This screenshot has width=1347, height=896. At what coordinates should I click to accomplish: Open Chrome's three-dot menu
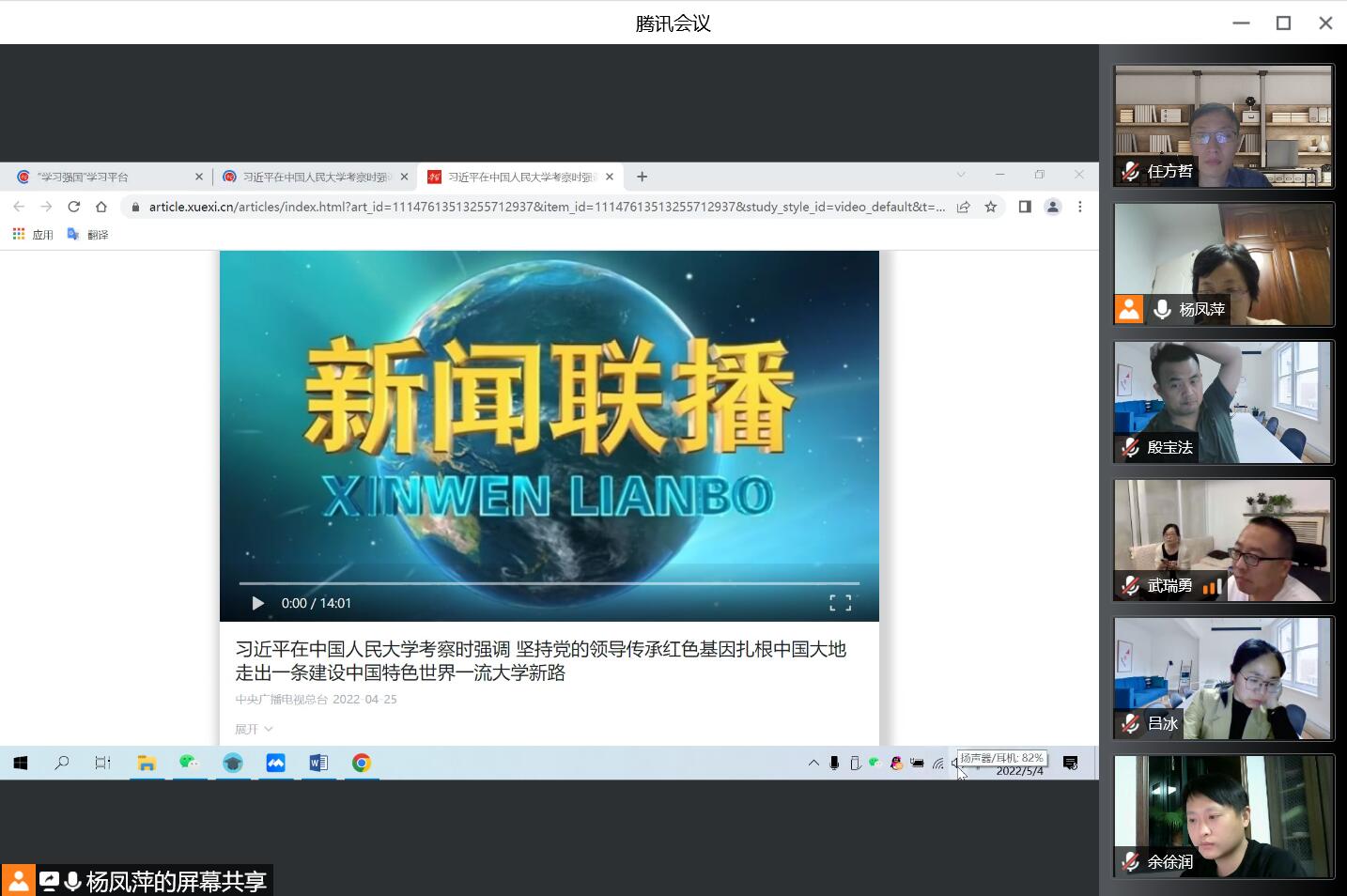[x=1080, y=207]
